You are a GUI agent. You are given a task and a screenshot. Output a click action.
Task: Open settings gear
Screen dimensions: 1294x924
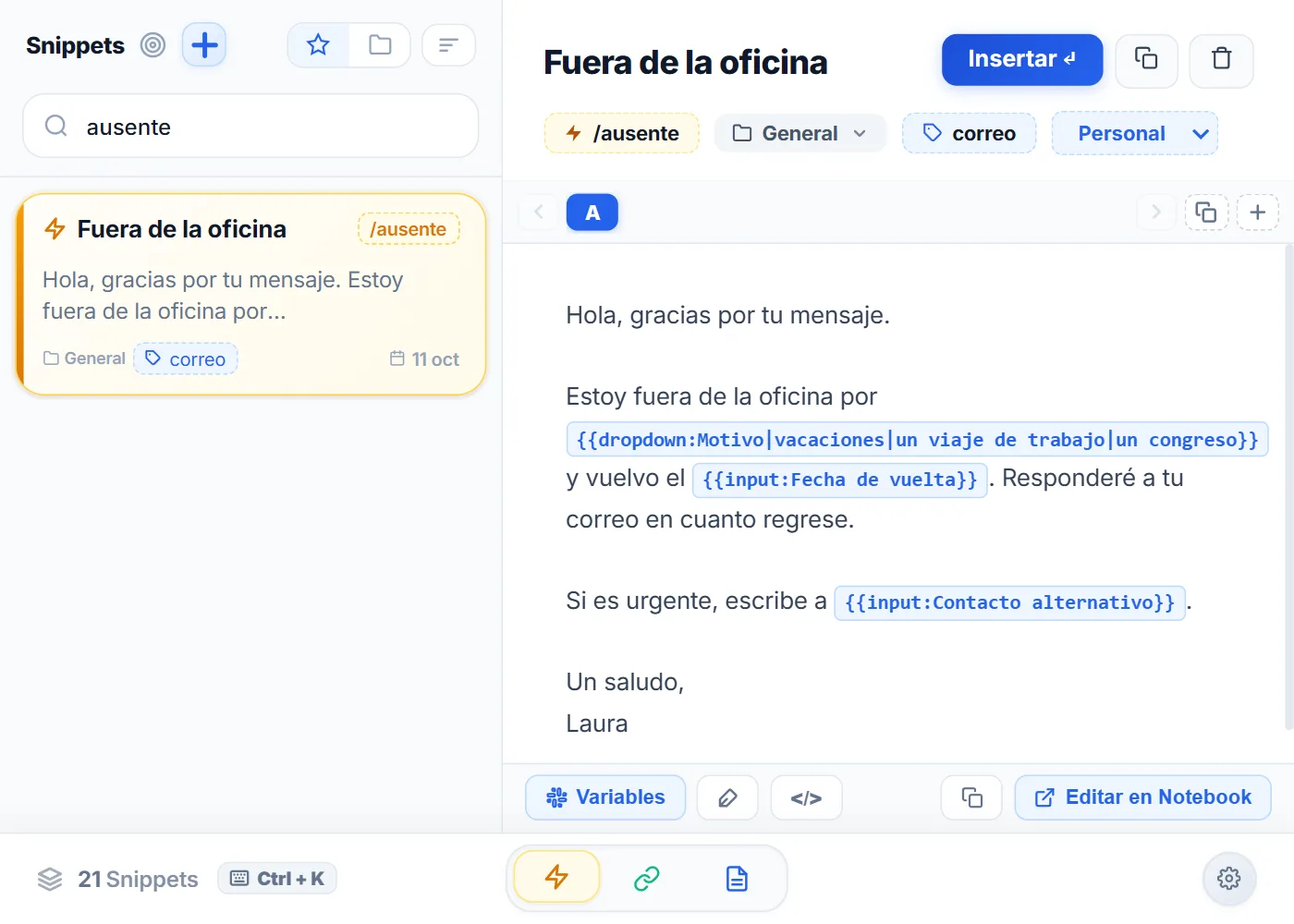coord(1228,878)
